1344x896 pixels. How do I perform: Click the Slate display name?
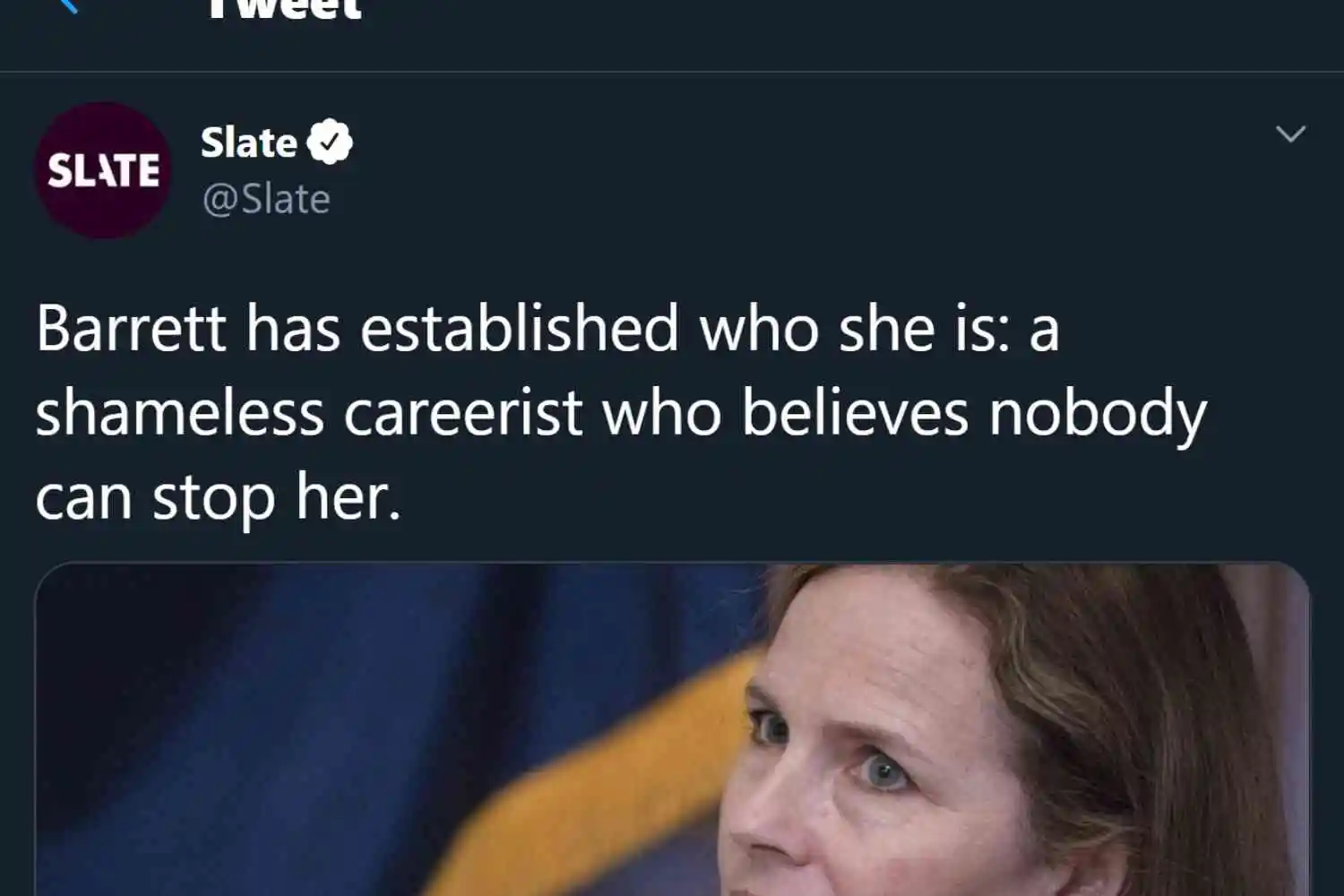[248, 142]
